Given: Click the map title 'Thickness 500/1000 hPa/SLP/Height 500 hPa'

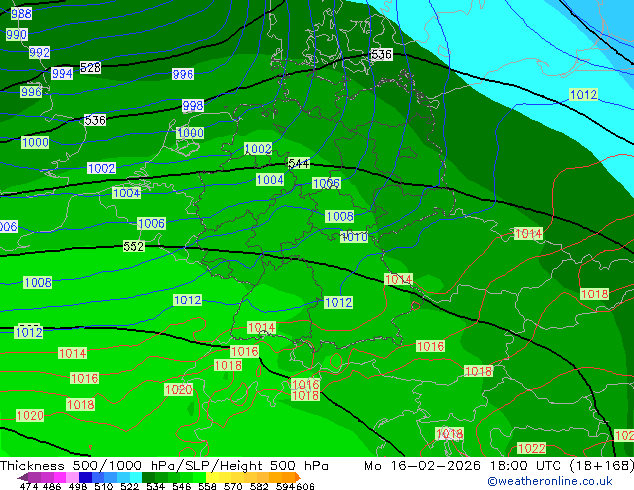Looking at the screenshot, I should pyautogui.click(x=164, y=466).
